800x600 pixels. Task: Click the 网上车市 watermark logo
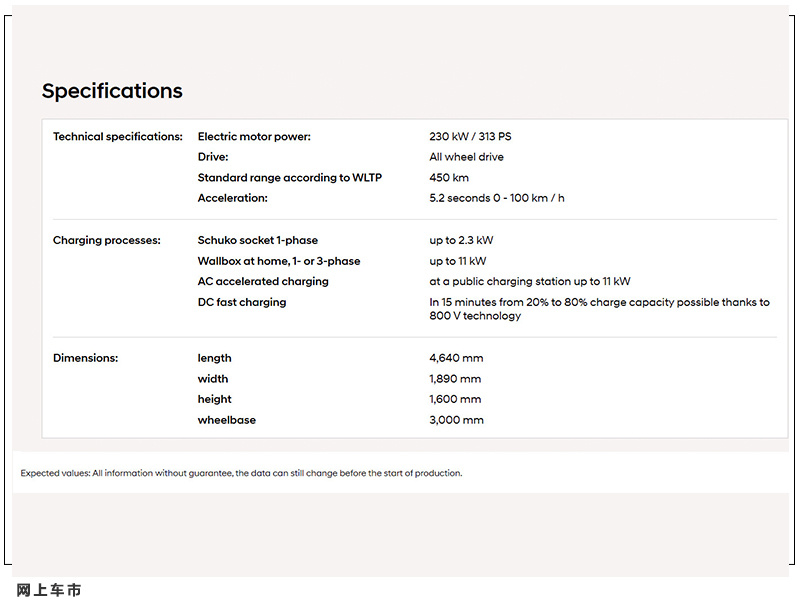49,590
